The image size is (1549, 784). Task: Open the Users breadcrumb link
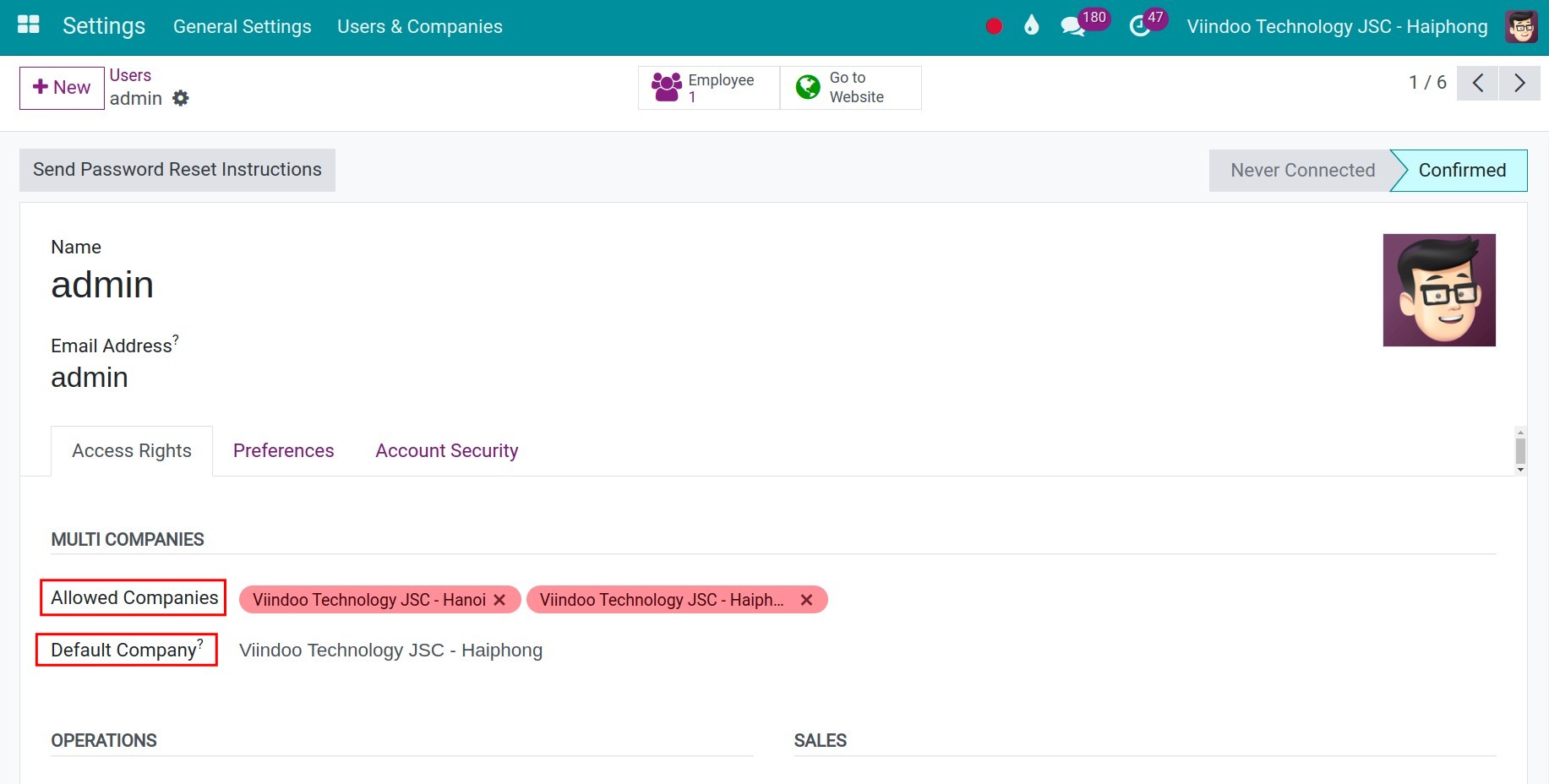point(130,75)
